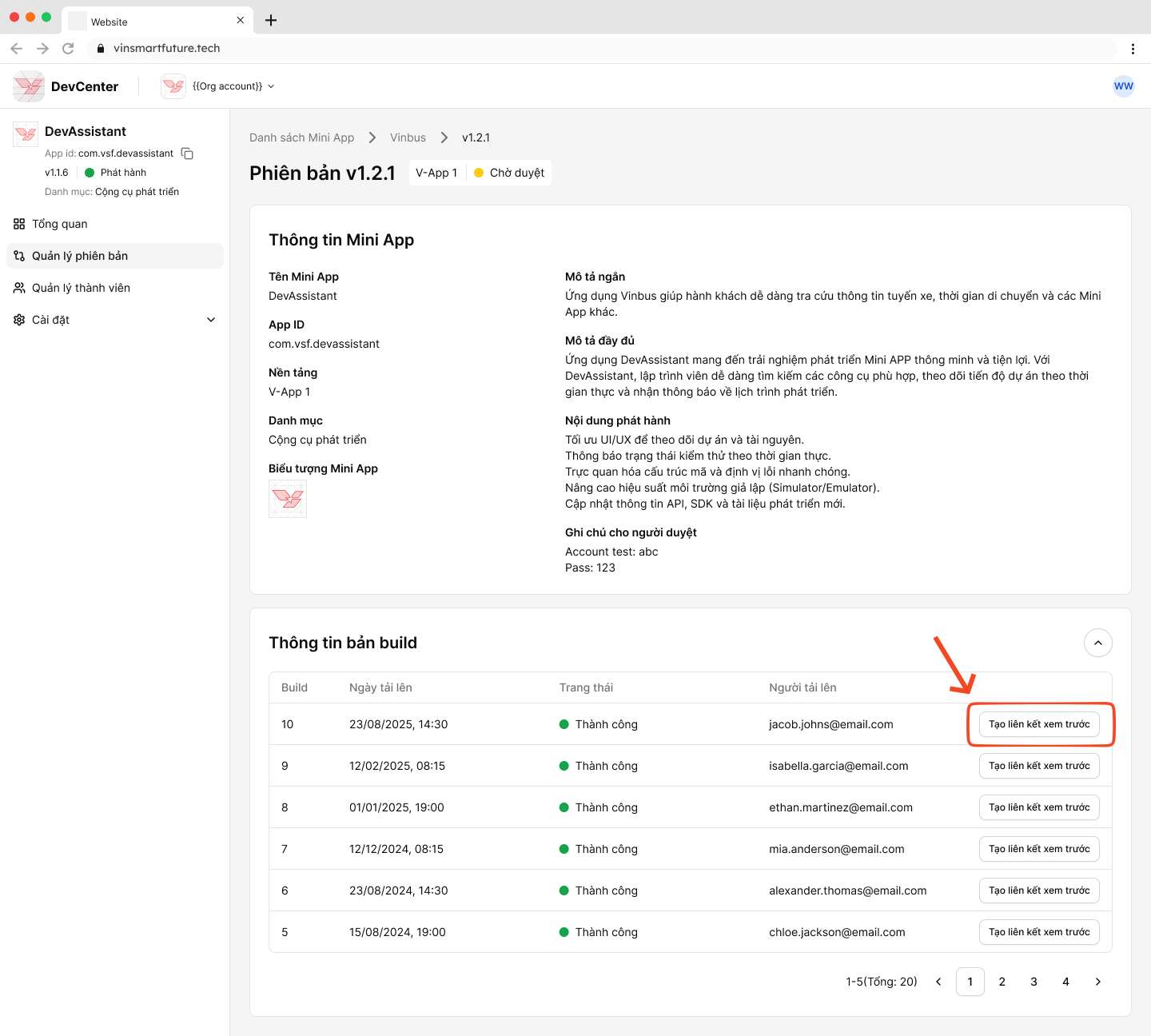
Task: Reload the page with refresh icon
Action: [x=69, y=49]
